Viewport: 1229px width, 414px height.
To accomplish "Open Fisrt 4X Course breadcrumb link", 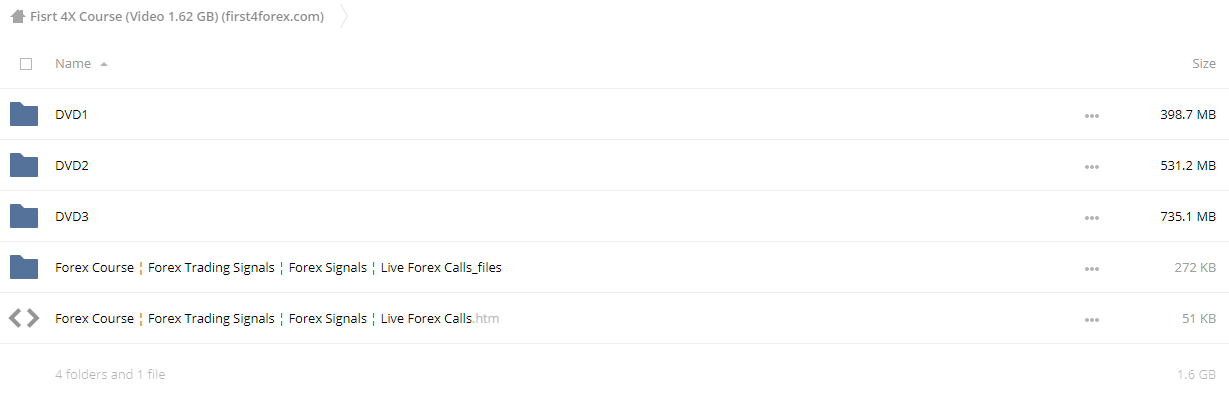I will [x=177, y=16].
